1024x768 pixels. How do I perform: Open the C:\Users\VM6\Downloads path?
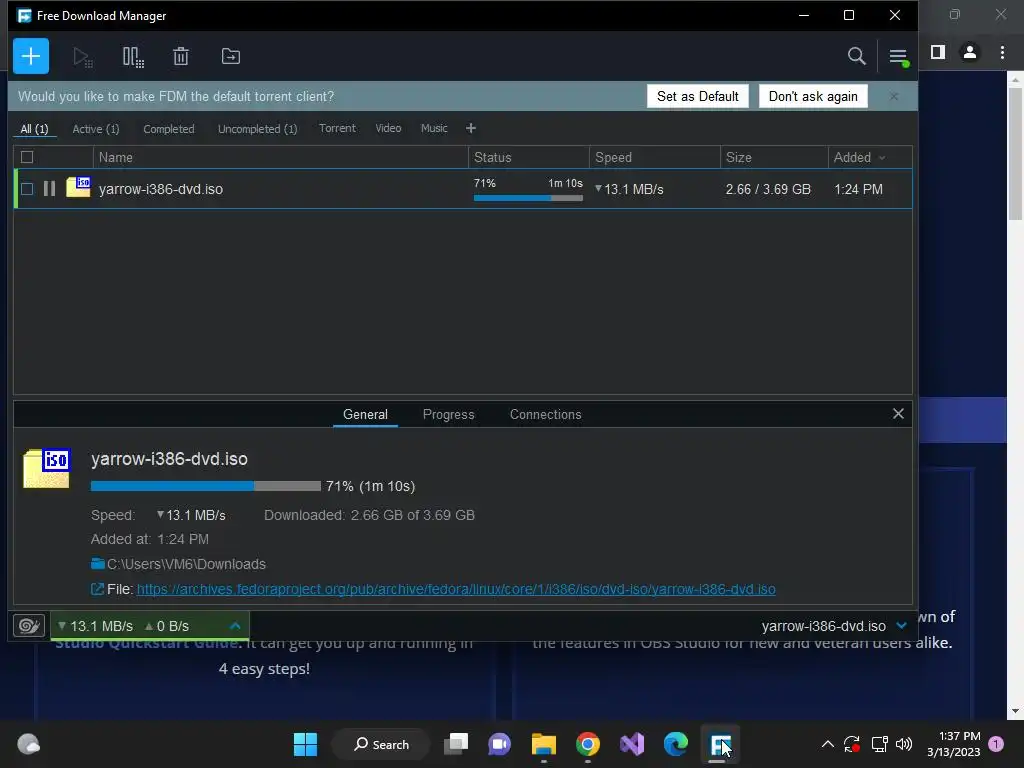(186, 564)
